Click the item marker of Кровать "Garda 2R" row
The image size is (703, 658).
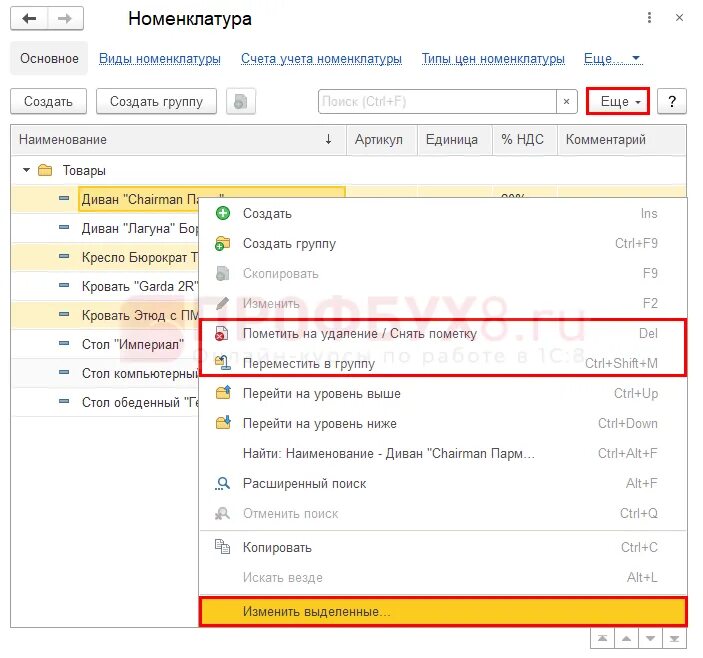tap(64, 286)
